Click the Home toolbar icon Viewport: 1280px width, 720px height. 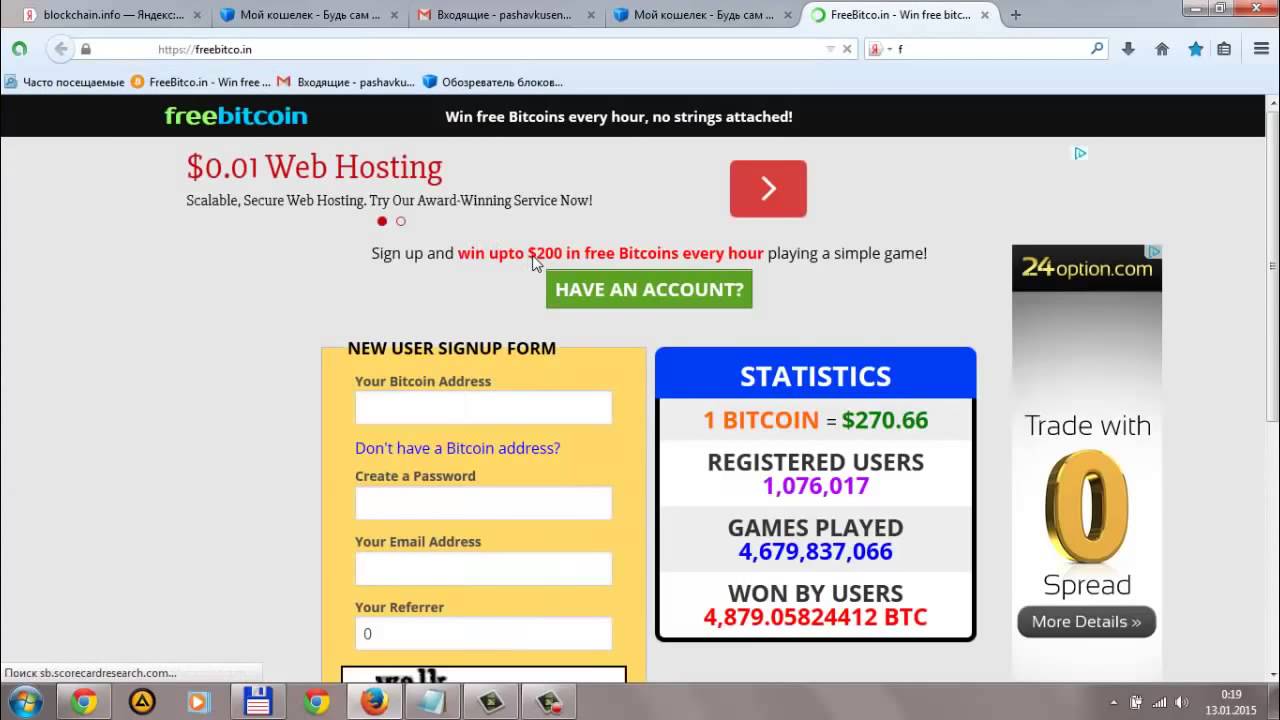pos(1162,48)
